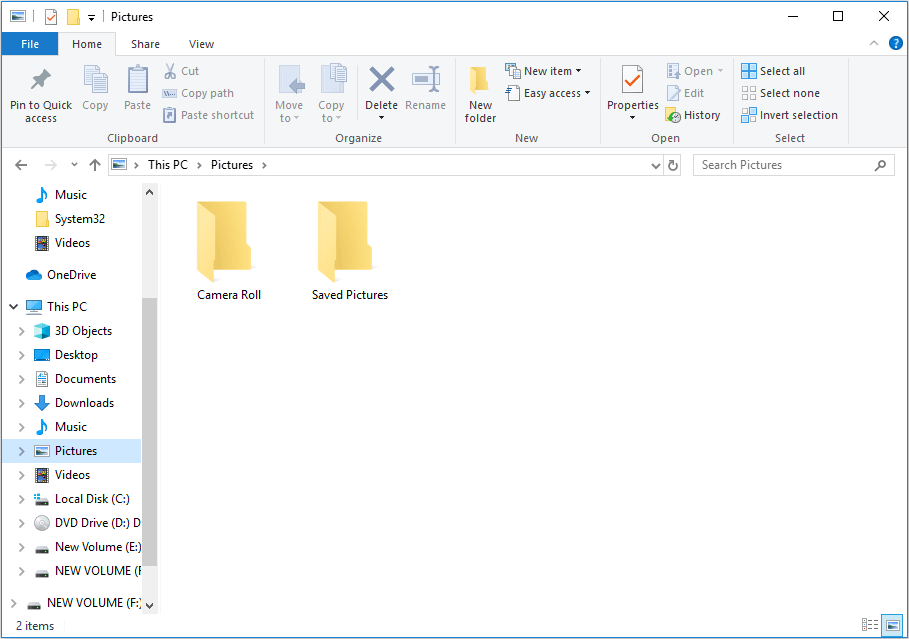Click Pictures in the address bar
The width and height of the screenshot is (909, 639).
(232, 165)
